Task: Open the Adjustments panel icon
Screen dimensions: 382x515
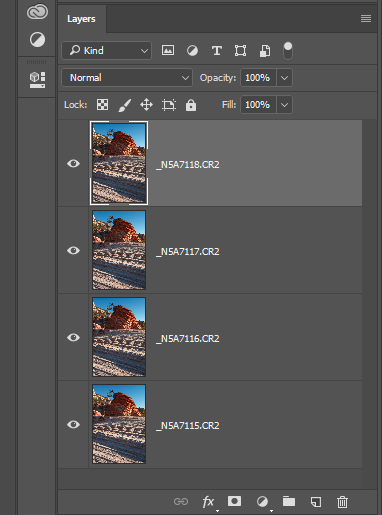Action: pyautogui.click(x=37, y=40)
